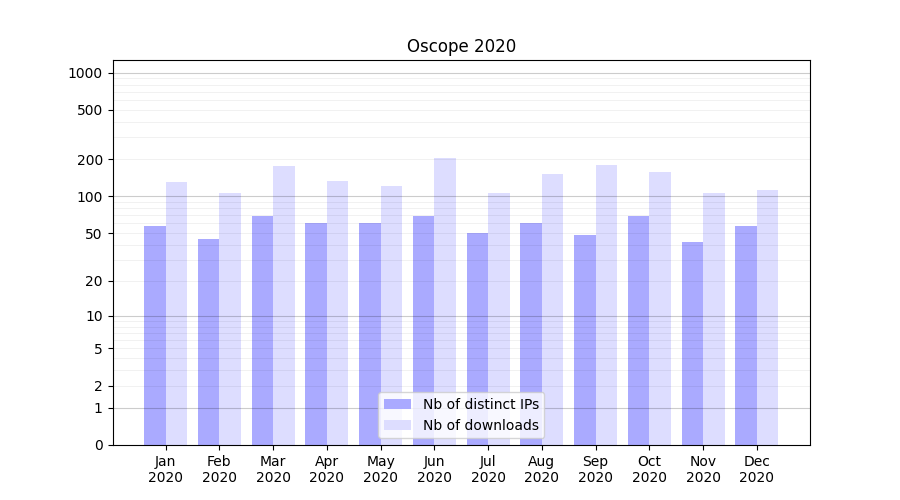Select the 'Nb of downloads' legend label
900x500 pixels.
tap(480, 425)
